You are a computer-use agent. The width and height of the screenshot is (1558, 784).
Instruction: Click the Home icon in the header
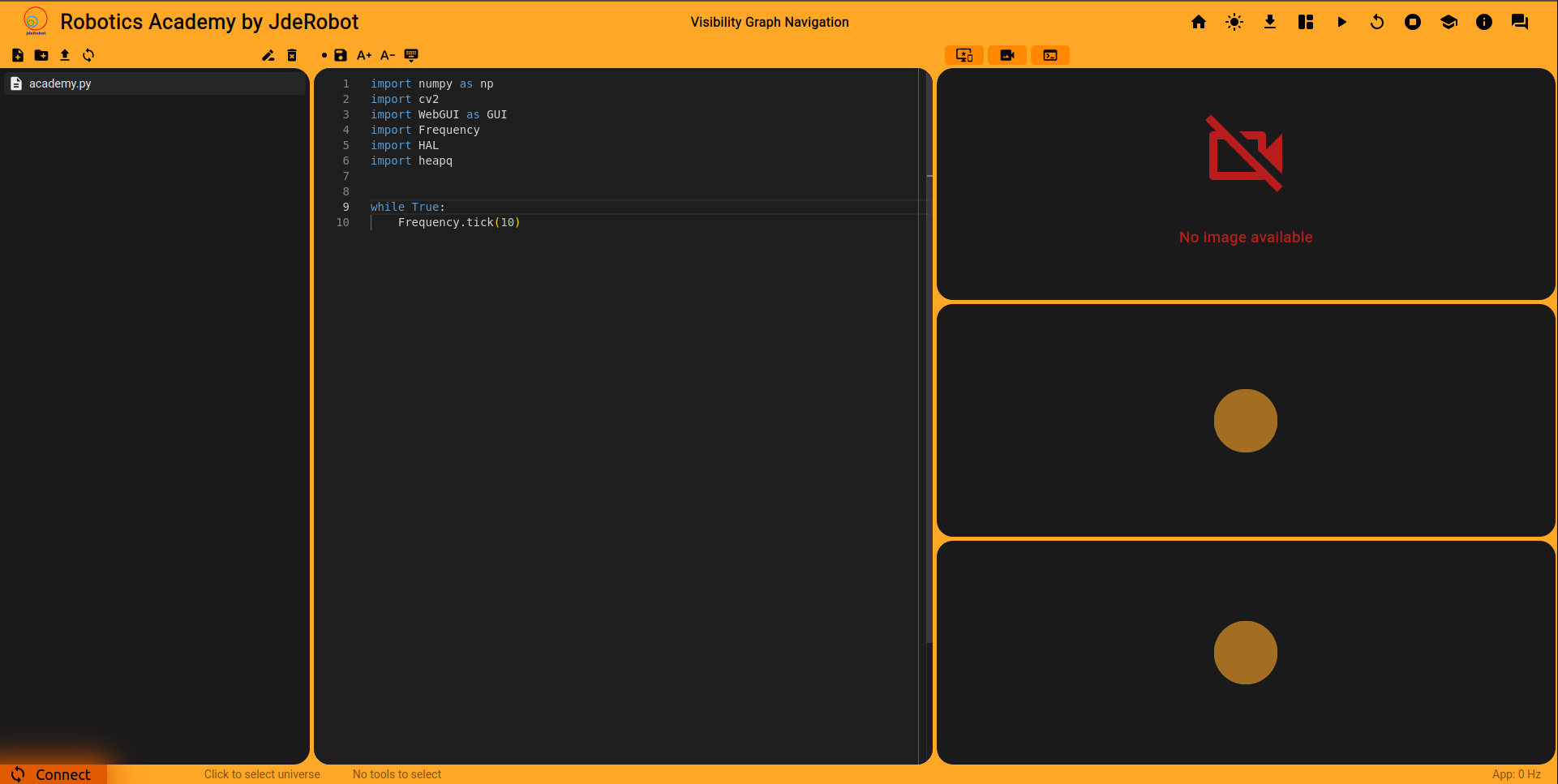click(x=1199, y=22)
